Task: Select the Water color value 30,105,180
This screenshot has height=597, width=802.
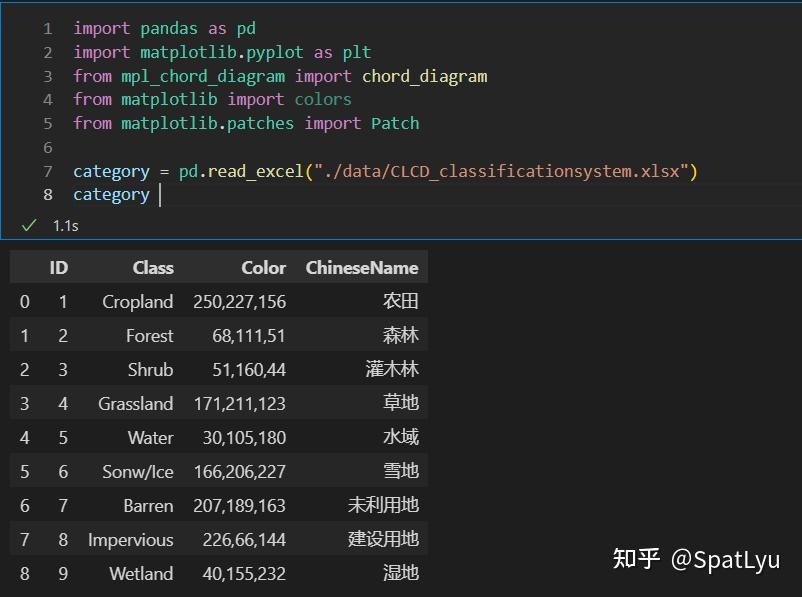Action: pos(240,438)
